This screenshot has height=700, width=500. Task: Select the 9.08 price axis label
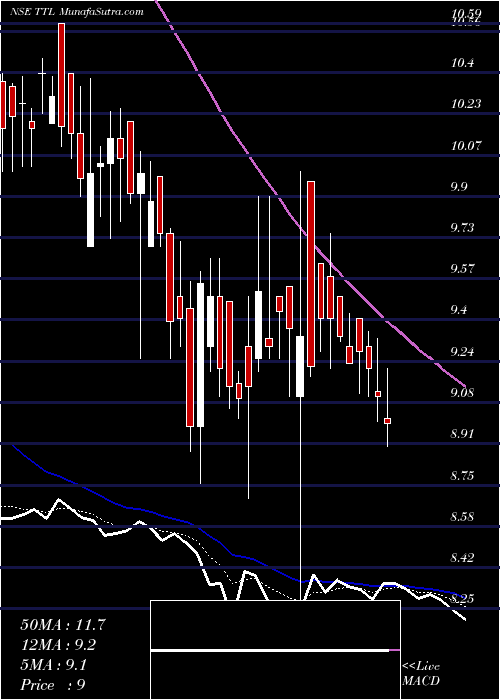(464, 393)
